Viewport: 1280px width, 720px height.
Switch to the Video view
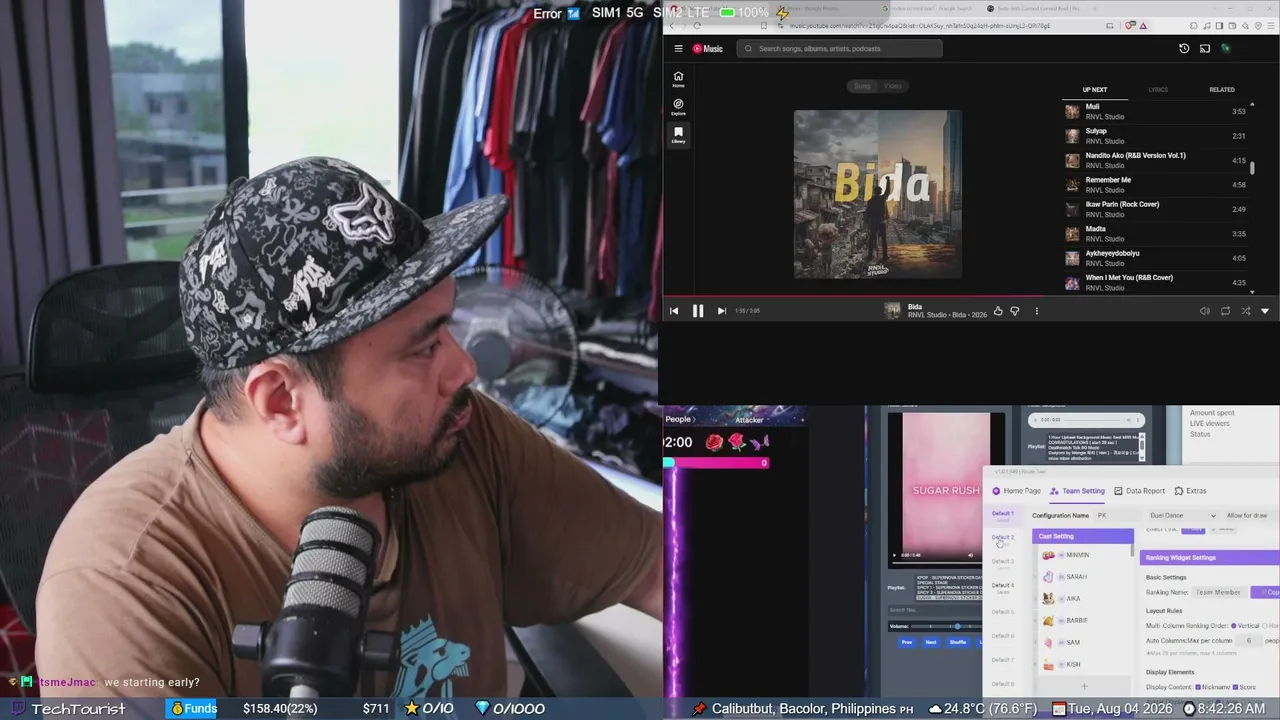coord(892,86)
